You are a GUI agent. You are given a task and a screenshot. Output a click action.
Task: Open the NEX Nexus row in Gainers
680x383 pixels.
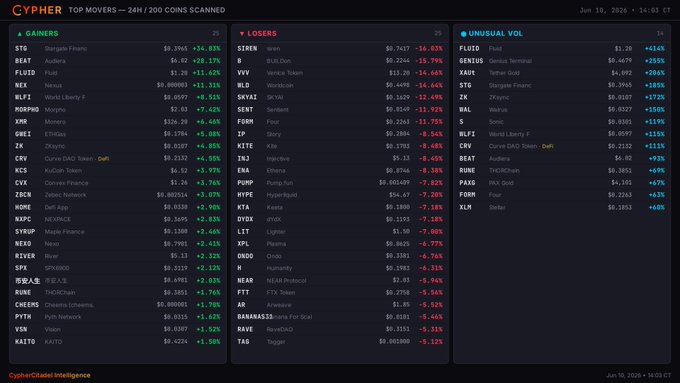point(118,85)
